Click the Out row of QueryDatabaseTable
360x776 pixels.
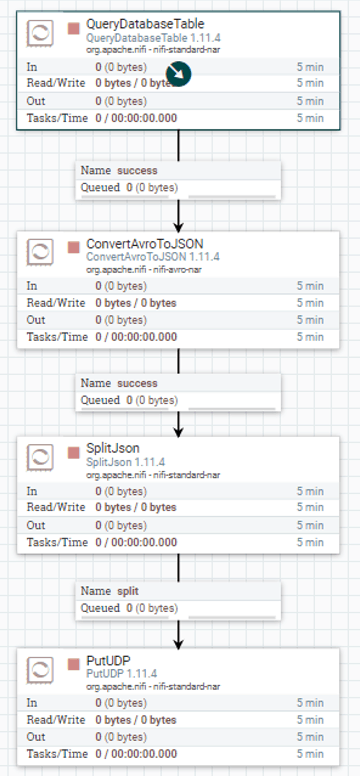[x=178, y=101]
